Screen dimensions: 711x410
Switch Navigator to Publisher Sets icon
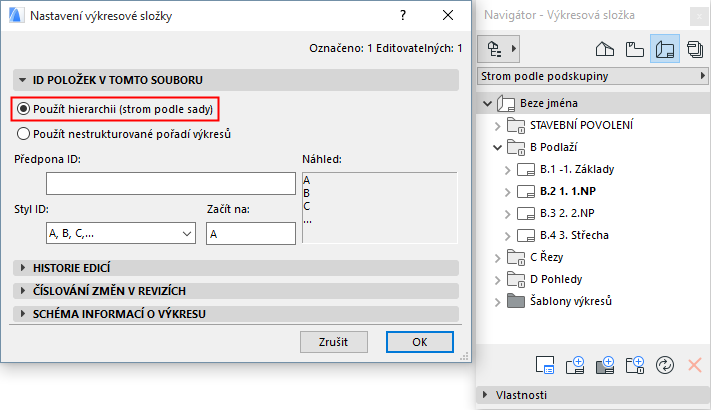(x=695, y=49)
